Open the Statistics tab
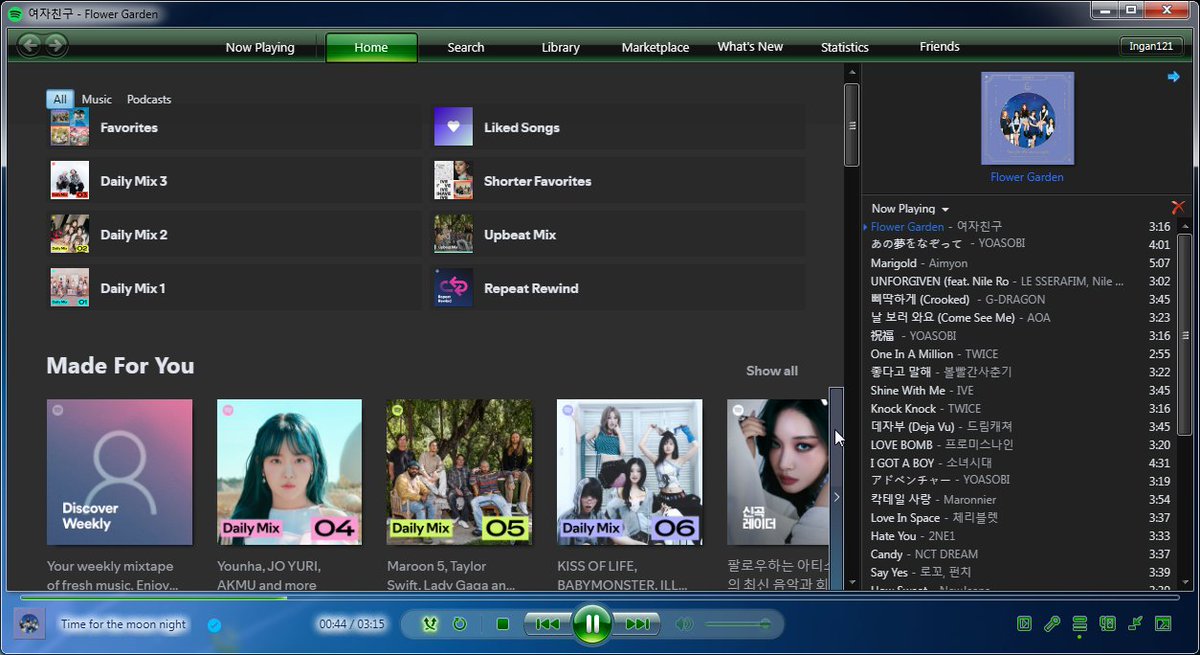This screenshot has width=1200, height=655. (845, 47)
